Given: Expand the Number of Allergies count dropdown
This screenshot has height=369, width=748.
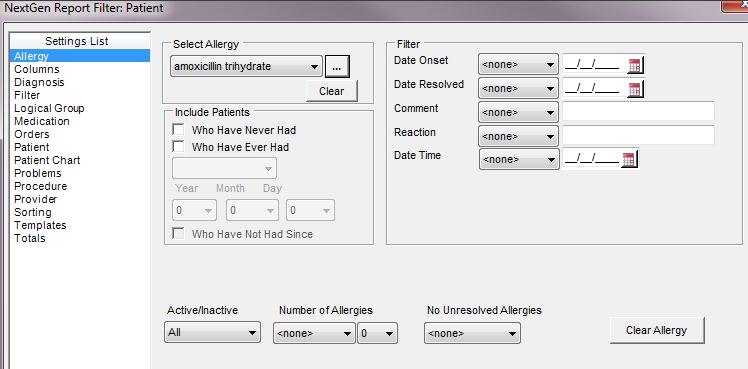Looking at the screenshot, I should pyautogui.click(x=377, y=333).
